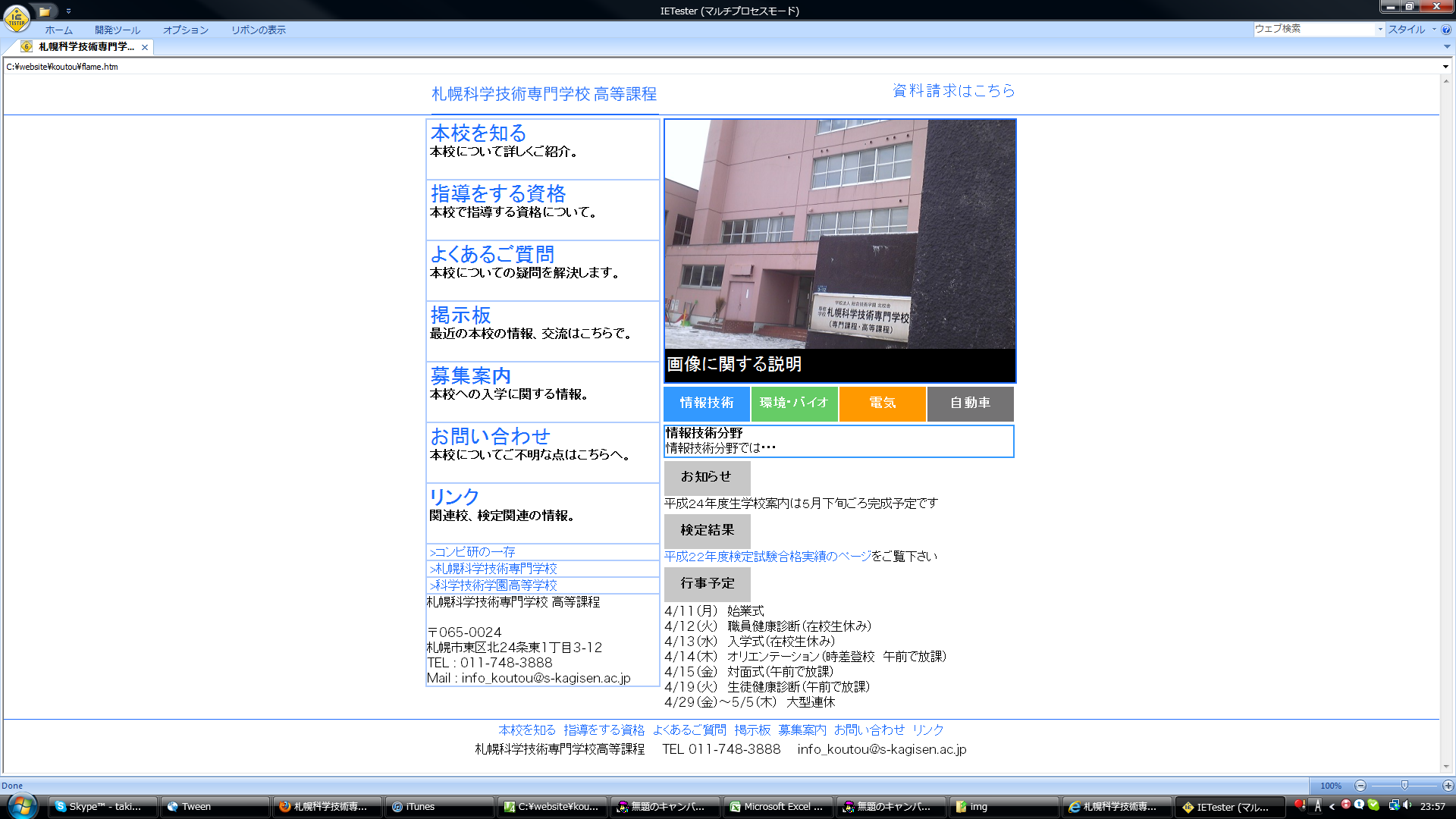Switch to Tween in the taskbar
1456x819 pixels.
(x=215, y=807)
